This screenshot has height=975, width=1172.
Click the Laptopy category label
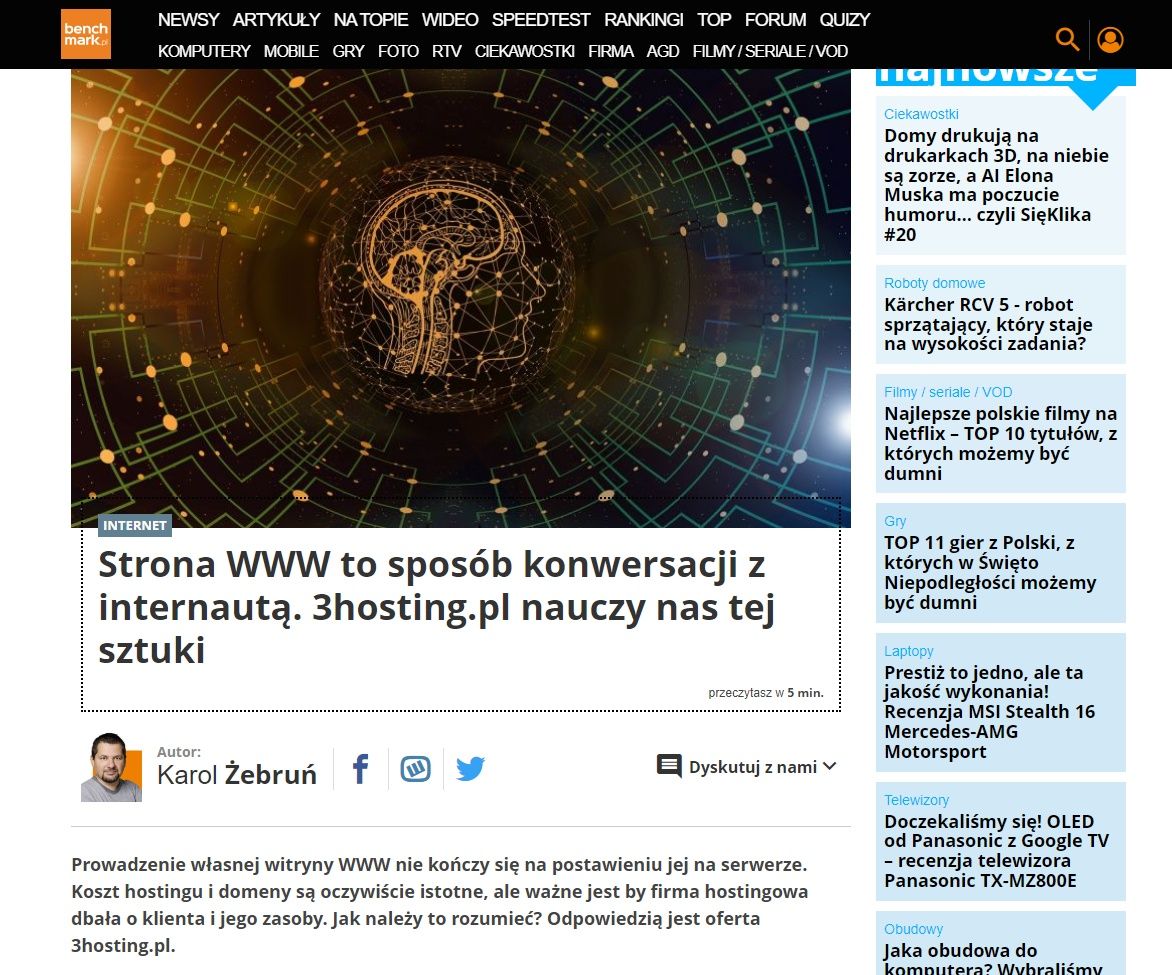pyautogui.click(x=908, y=651)
